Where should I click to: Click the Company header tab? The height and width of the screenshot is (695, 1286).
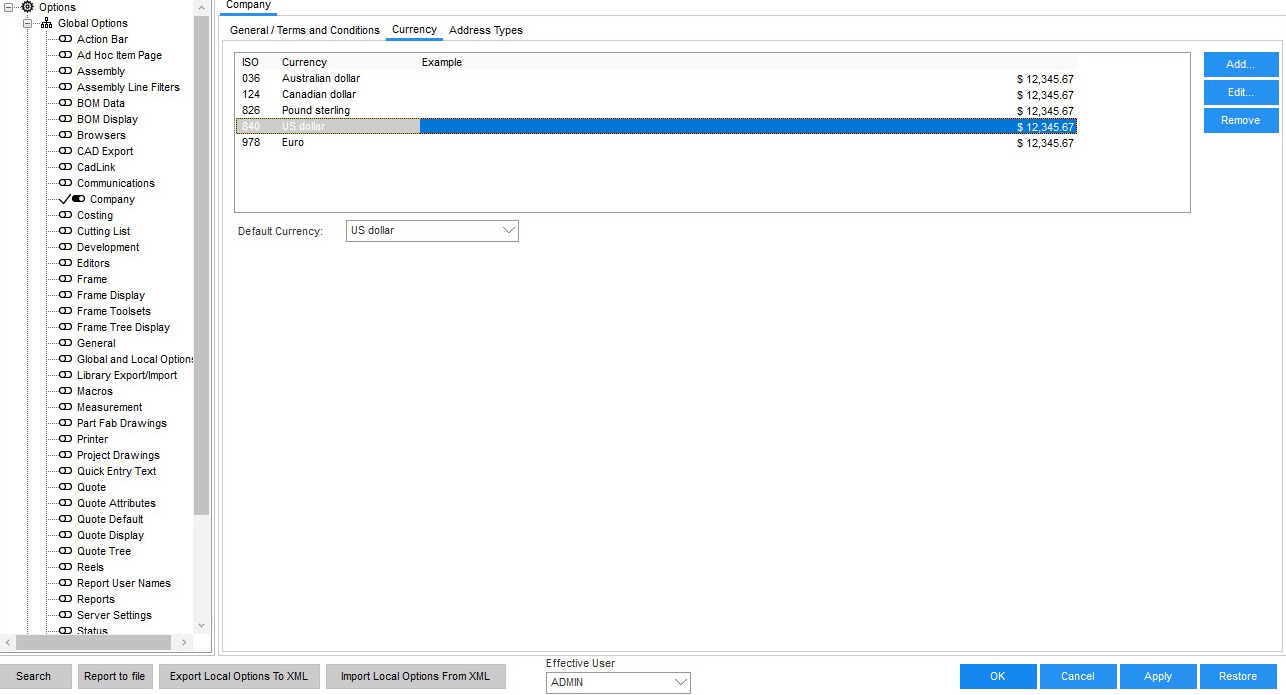point(248,6)
